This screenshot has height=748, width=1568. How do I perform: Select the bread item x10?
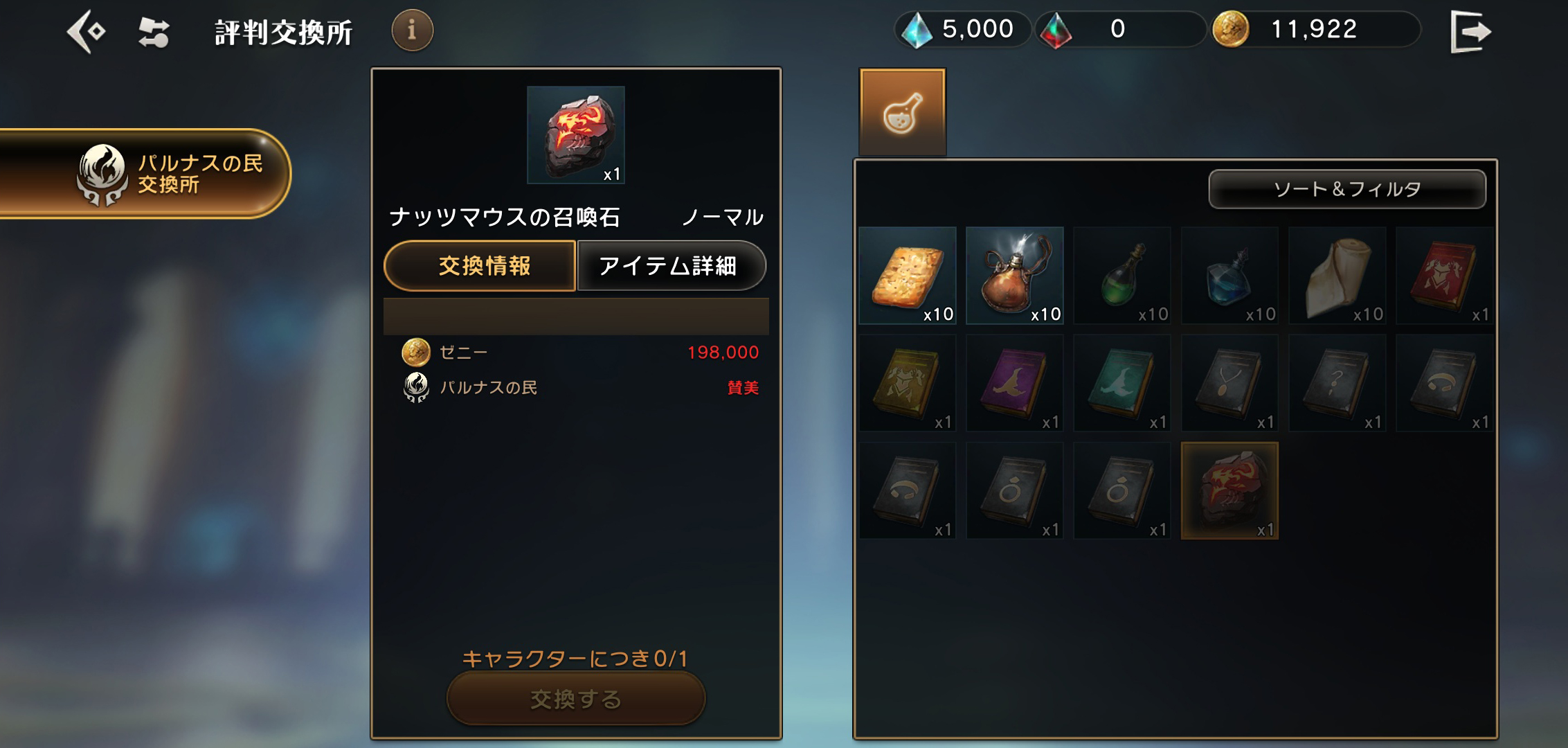point(908,276)
